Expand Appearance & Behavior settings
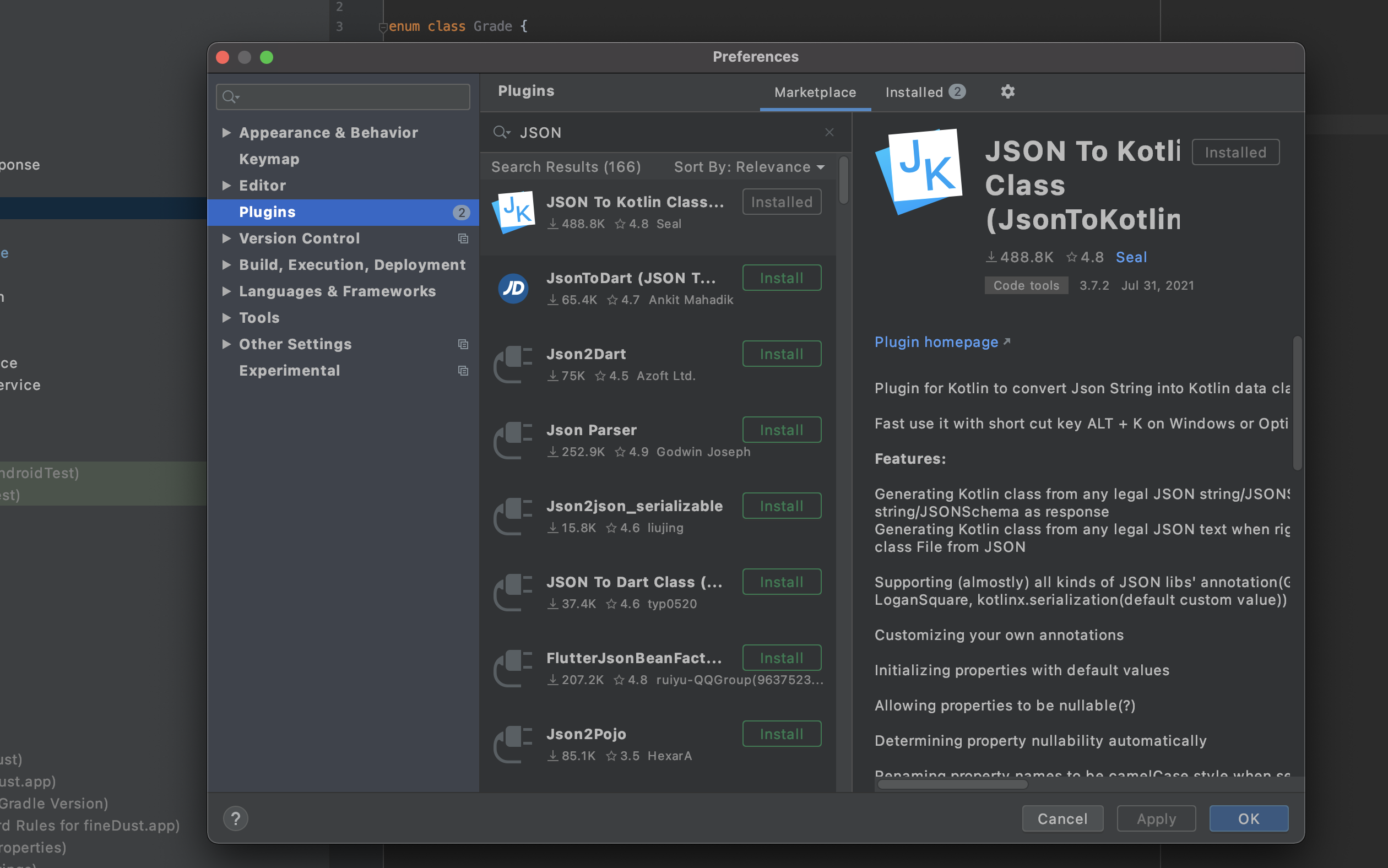The width and height of the screenshot is (1388, 868). pos(226,133)
